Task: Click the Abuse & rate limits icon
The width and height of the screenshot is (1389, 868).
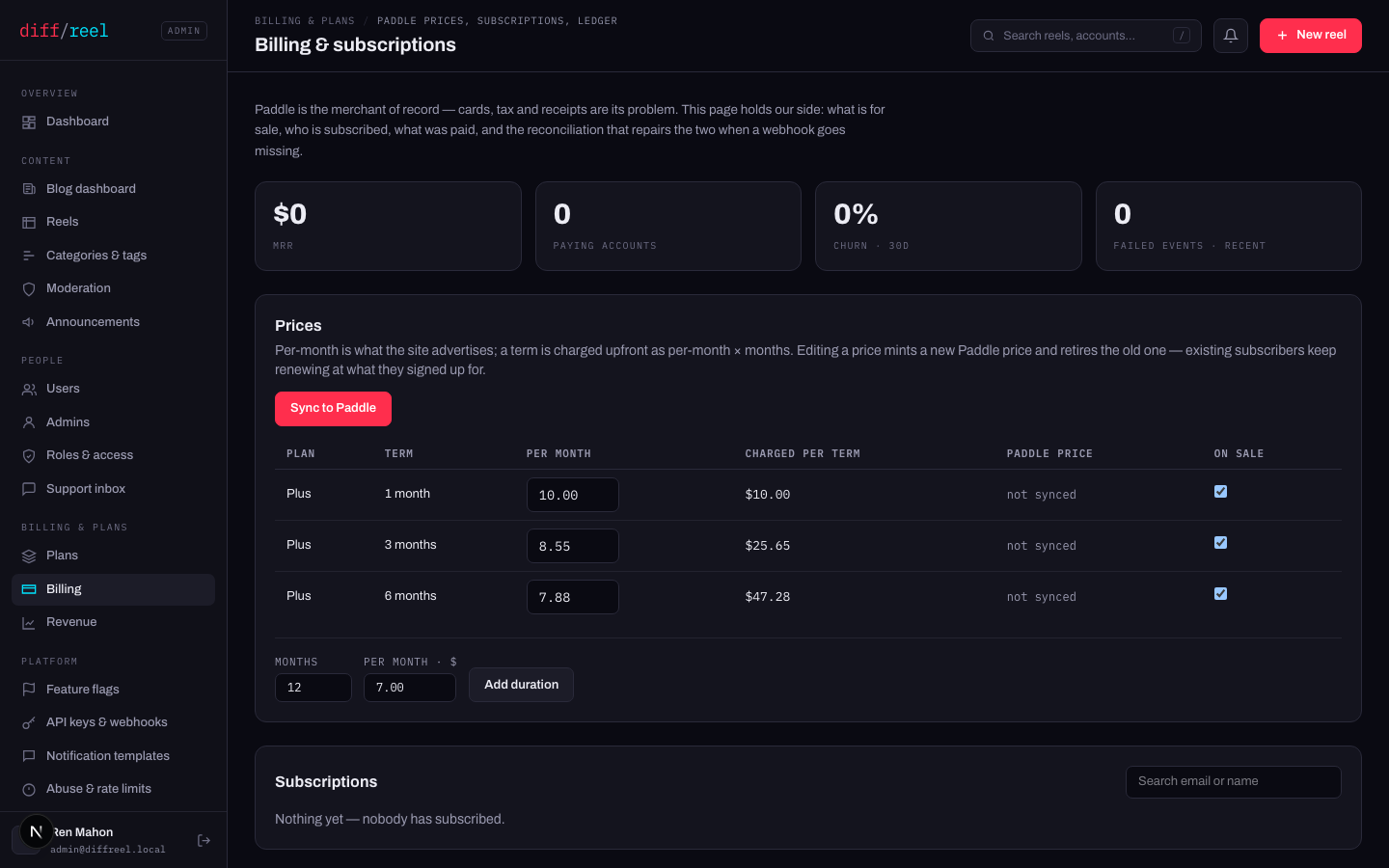Action: tap(29, 790)
